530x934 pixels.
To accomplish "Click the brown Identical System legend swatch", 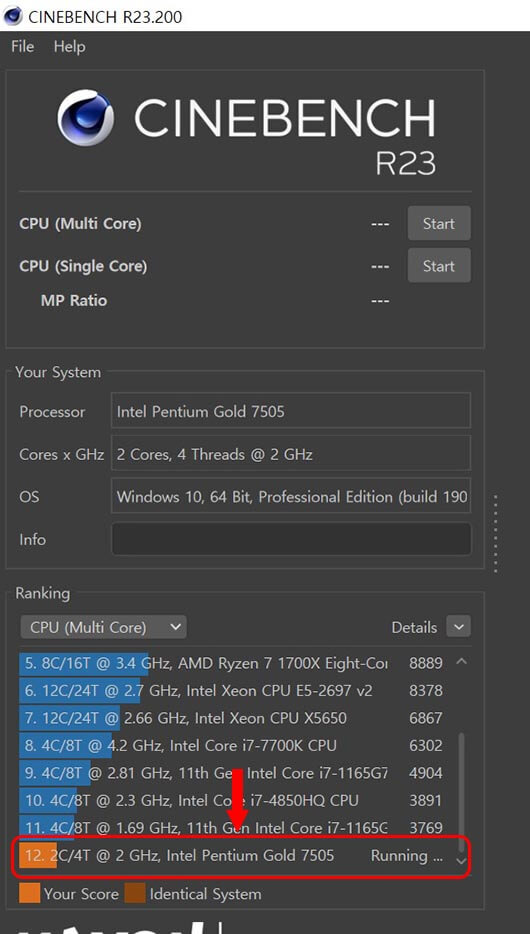I will pos(135,893).
